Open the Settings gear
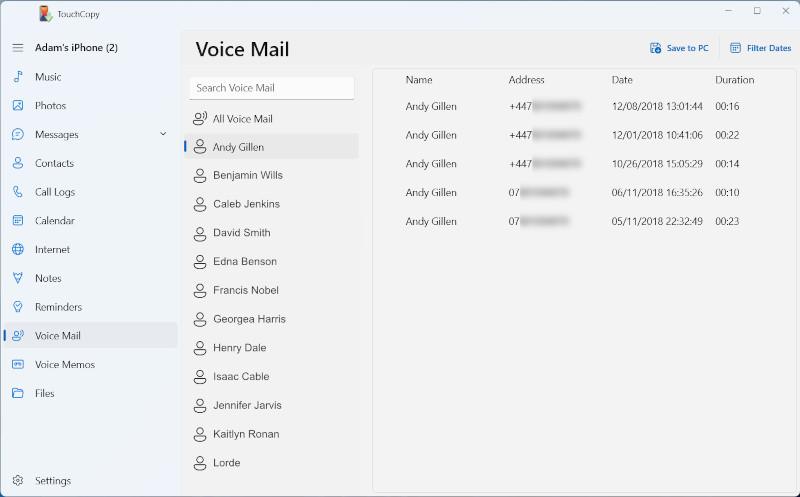This screenshot has height=497, width=800. [x=17, y=481]
